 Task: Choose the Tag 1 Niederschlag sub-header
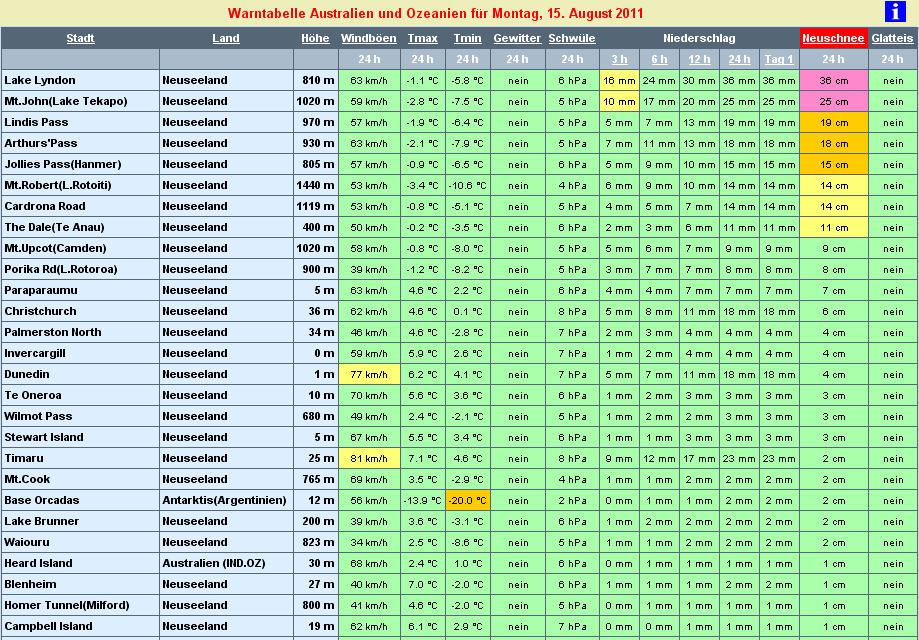(x=779, y=59)
